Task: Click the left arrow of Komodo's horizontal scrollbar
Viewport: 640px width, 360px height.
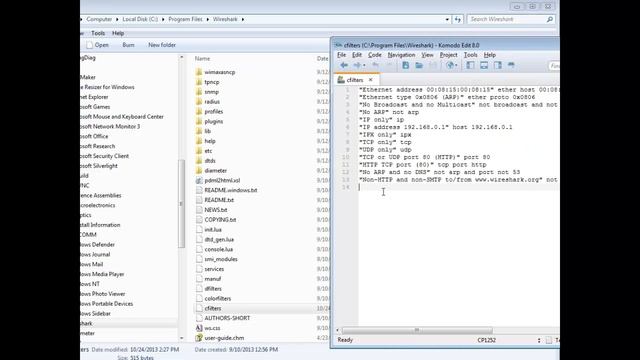Action: [x=338, y=330]
